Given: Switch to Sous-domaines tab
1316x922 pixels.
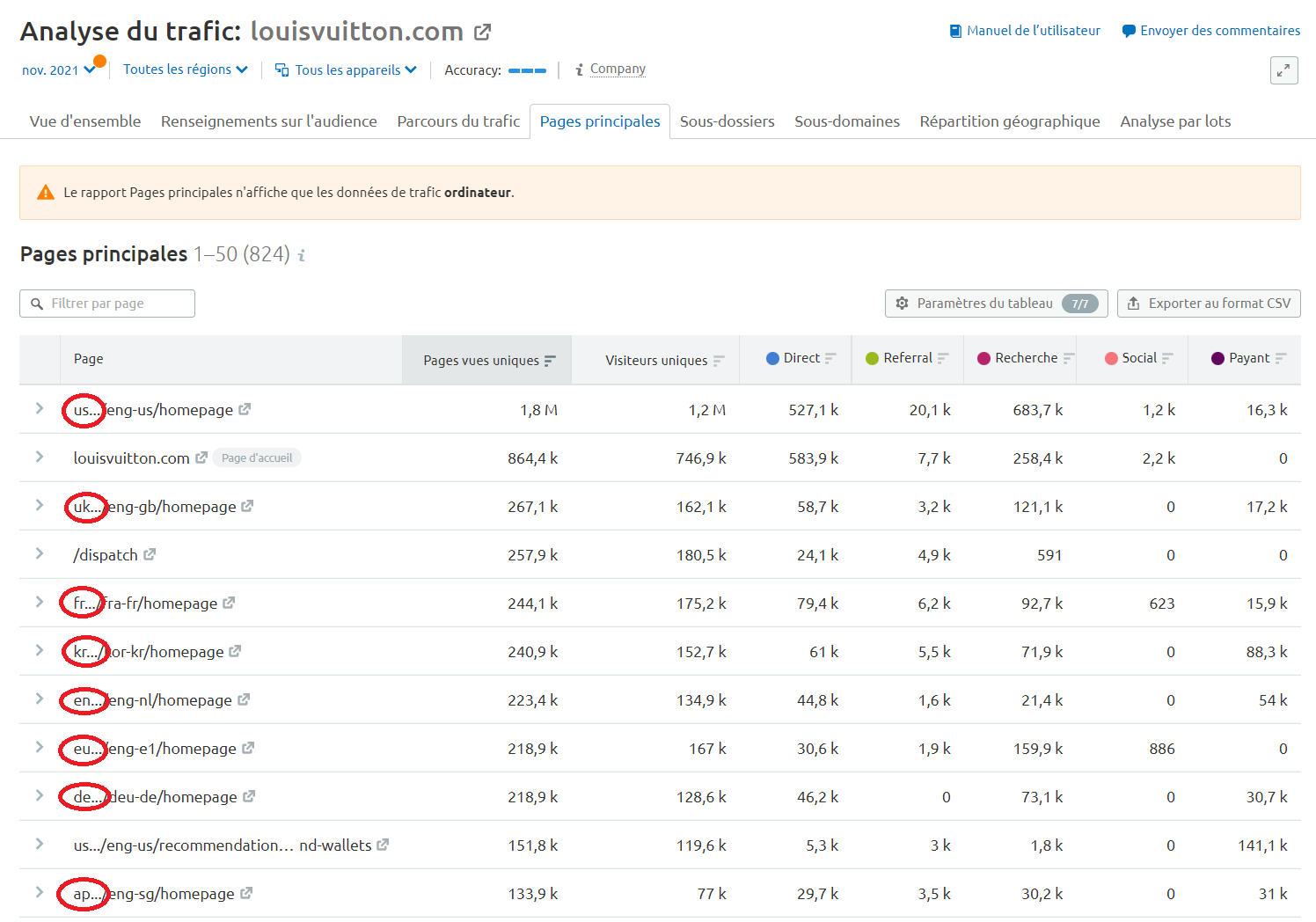Looking at the screenshot, I should pos(847,121).
